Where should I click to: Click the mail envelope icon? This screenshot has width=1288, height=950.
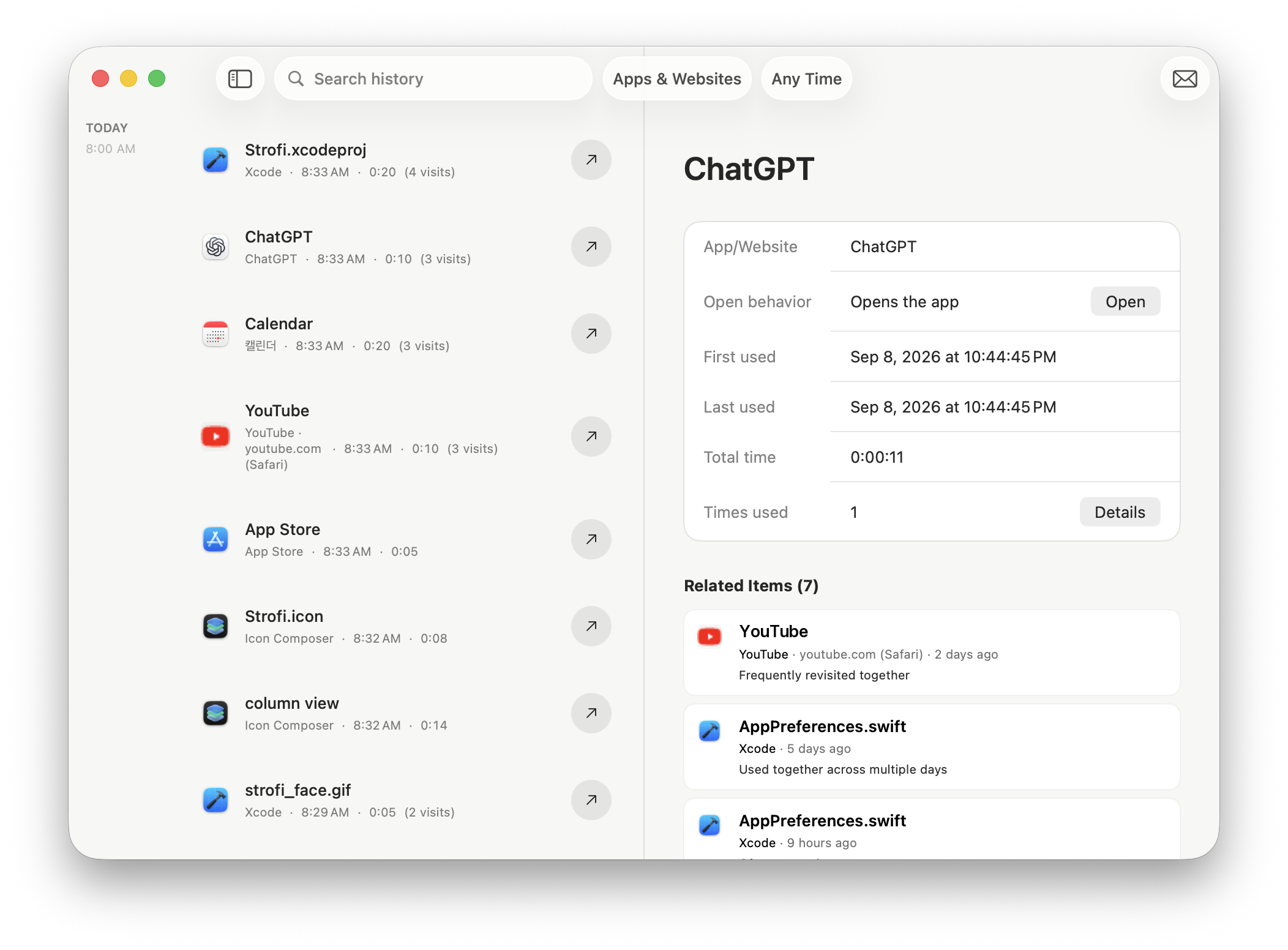(x=1185, y=78)
